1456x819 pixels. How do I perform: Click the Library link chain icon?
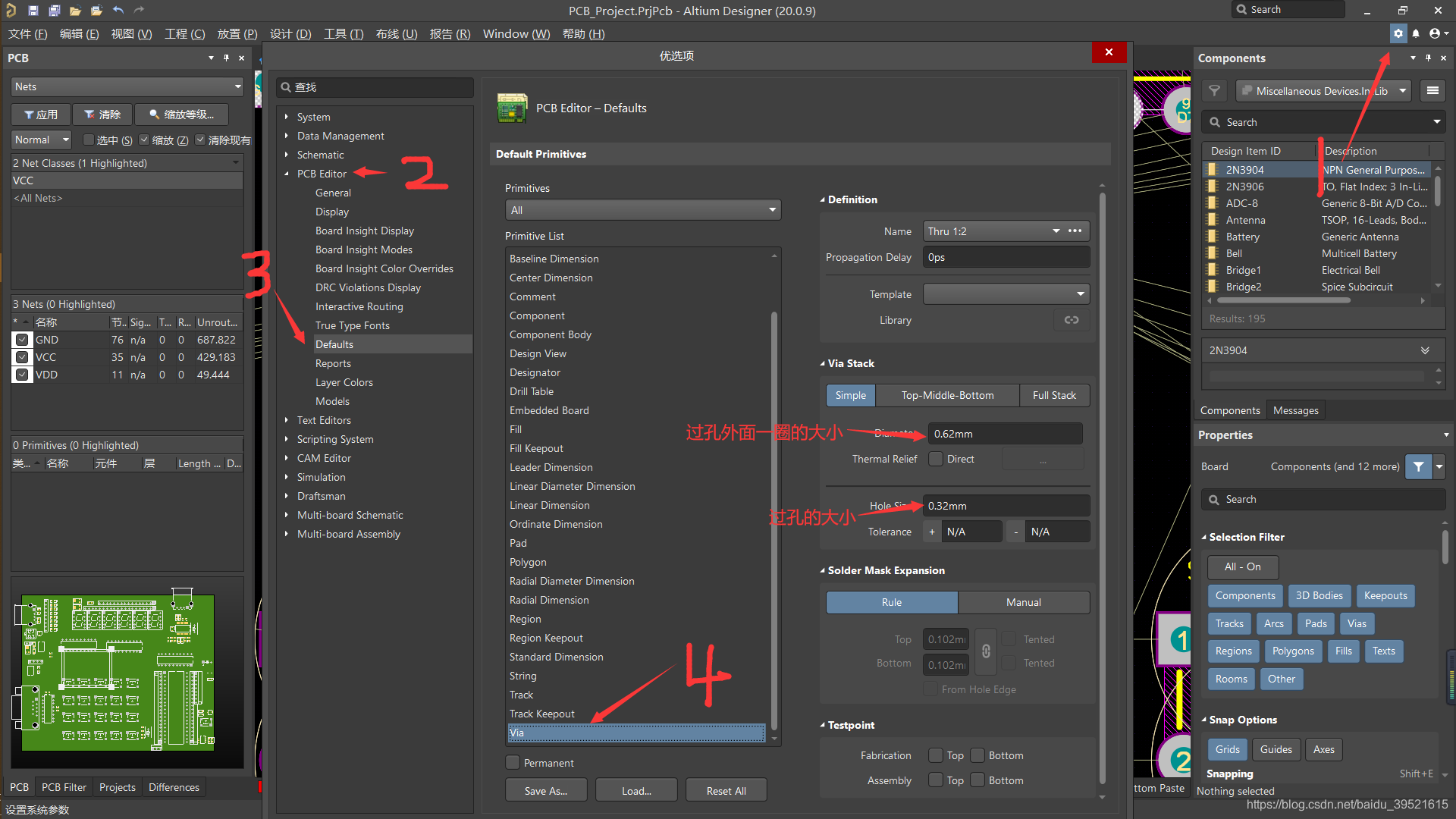1072,320
